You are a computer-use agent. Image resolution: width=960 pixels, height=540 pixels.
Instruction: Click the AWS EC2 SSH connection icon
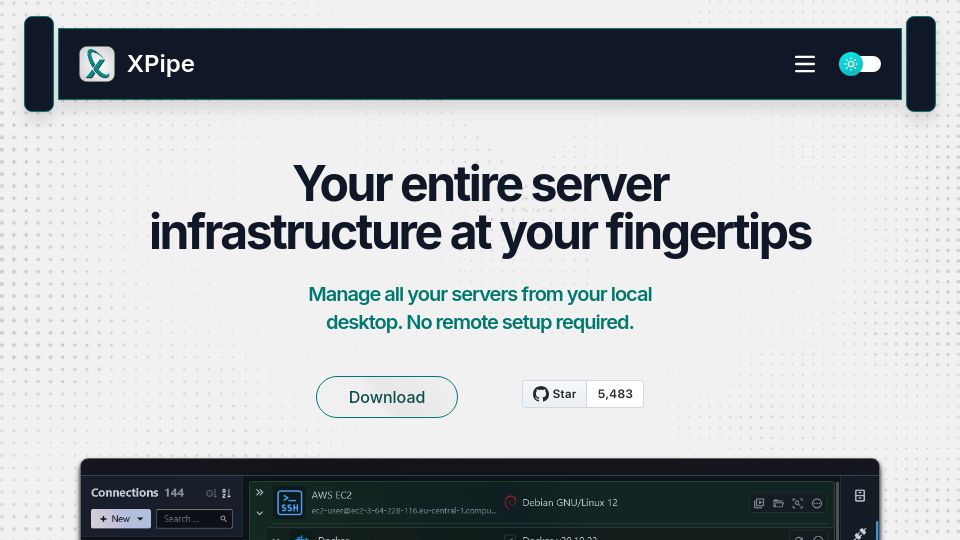290,502
